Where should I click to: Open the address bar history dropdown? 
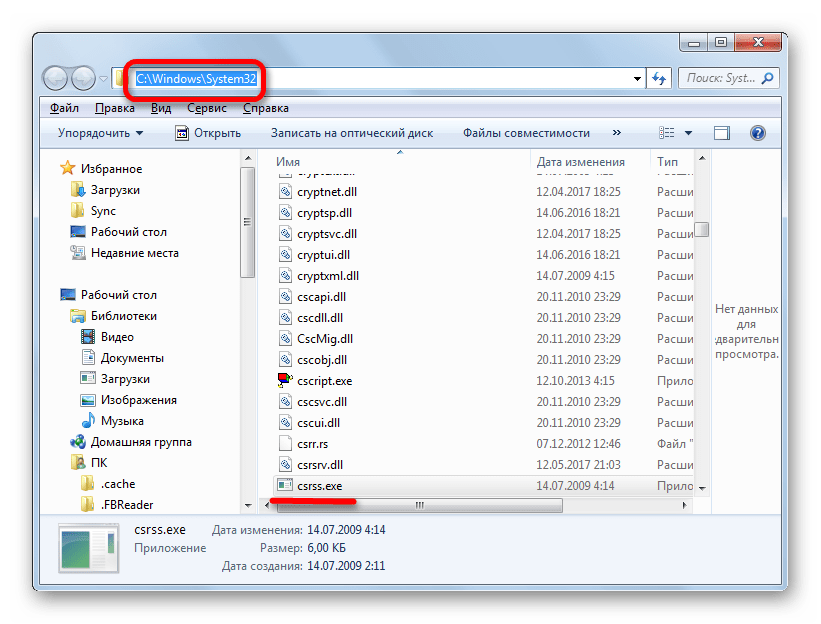(637, 79)
